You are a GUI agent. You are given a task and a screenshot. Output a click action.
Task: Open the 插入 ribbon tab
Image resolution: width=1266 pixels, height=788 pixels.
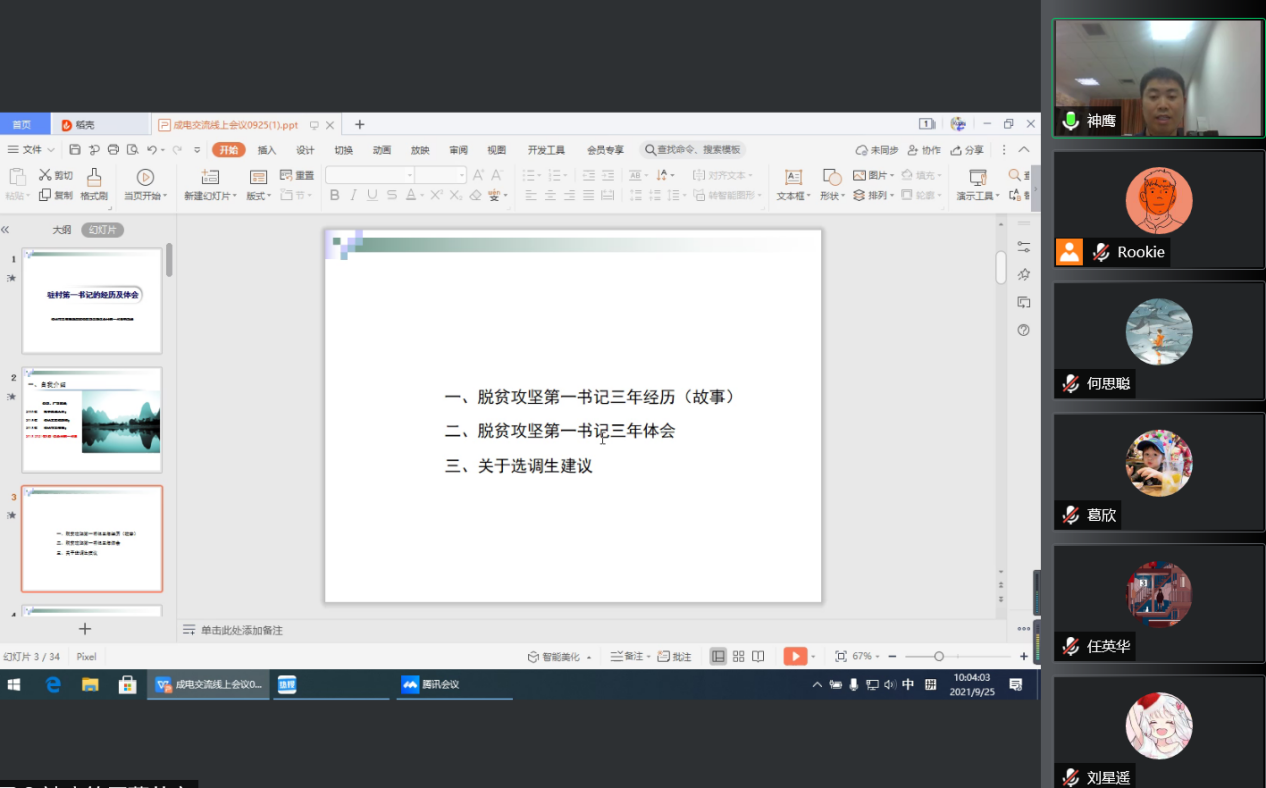tap(267, 150)
